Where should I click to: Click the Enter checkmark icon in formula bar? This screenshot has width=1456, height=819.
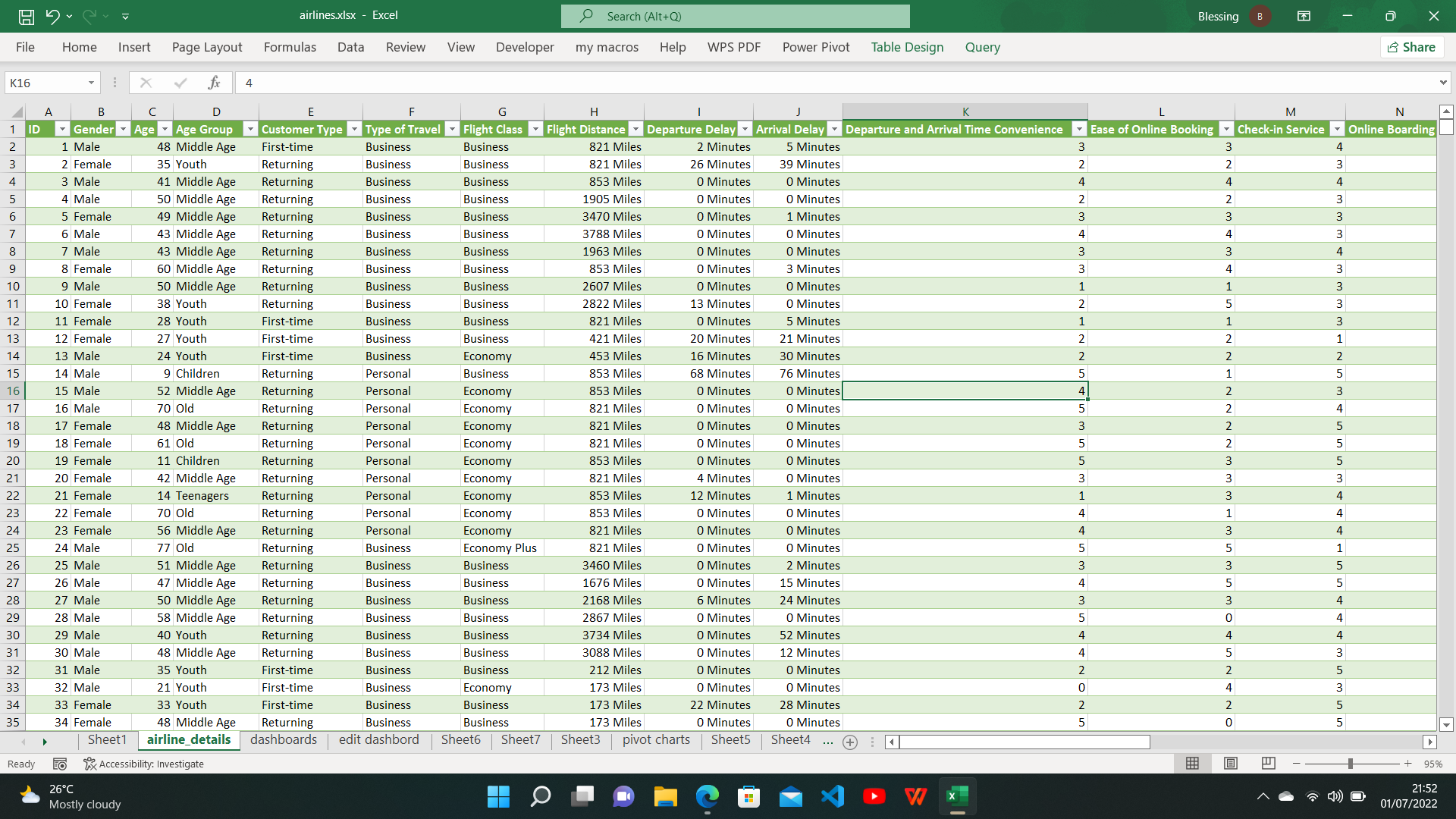pyautogui.click(x=180, y=83)
